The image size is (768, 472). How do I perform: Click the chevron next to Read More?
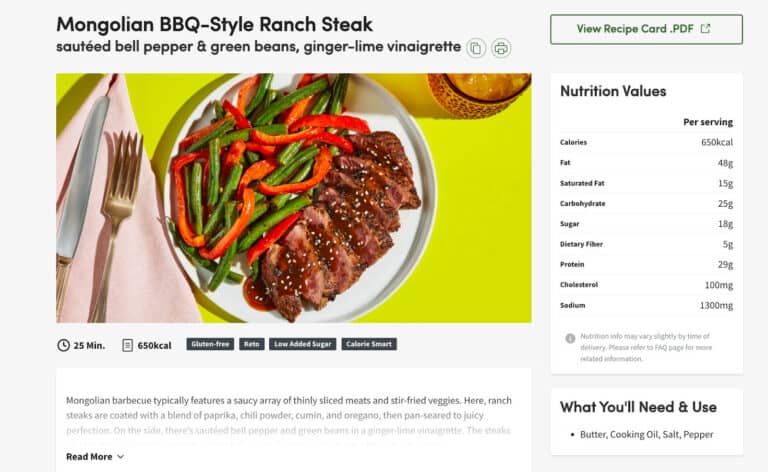[x=120, y=456]
